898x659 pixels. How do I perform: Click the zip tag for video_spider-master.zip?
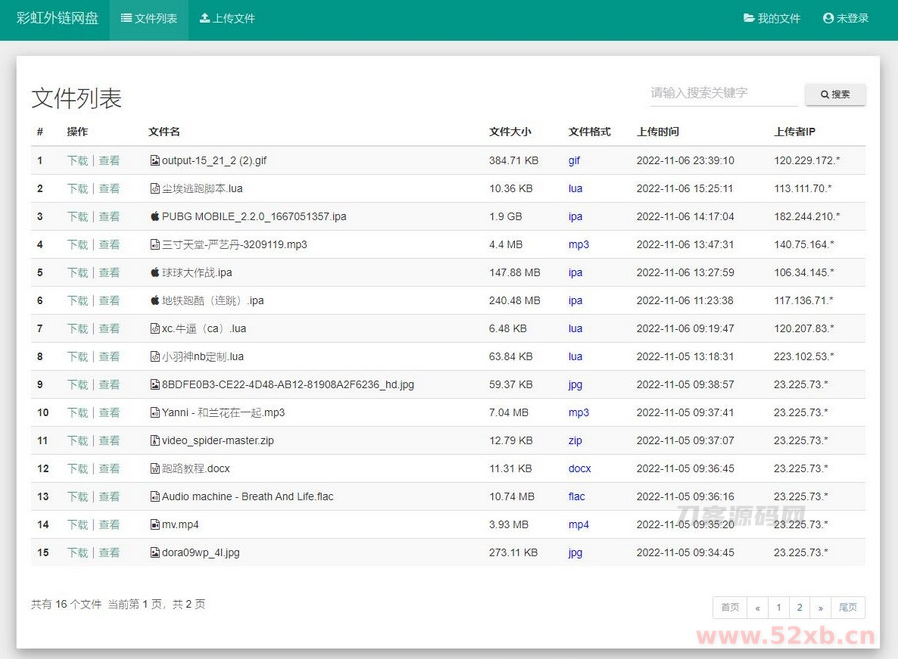575,440
